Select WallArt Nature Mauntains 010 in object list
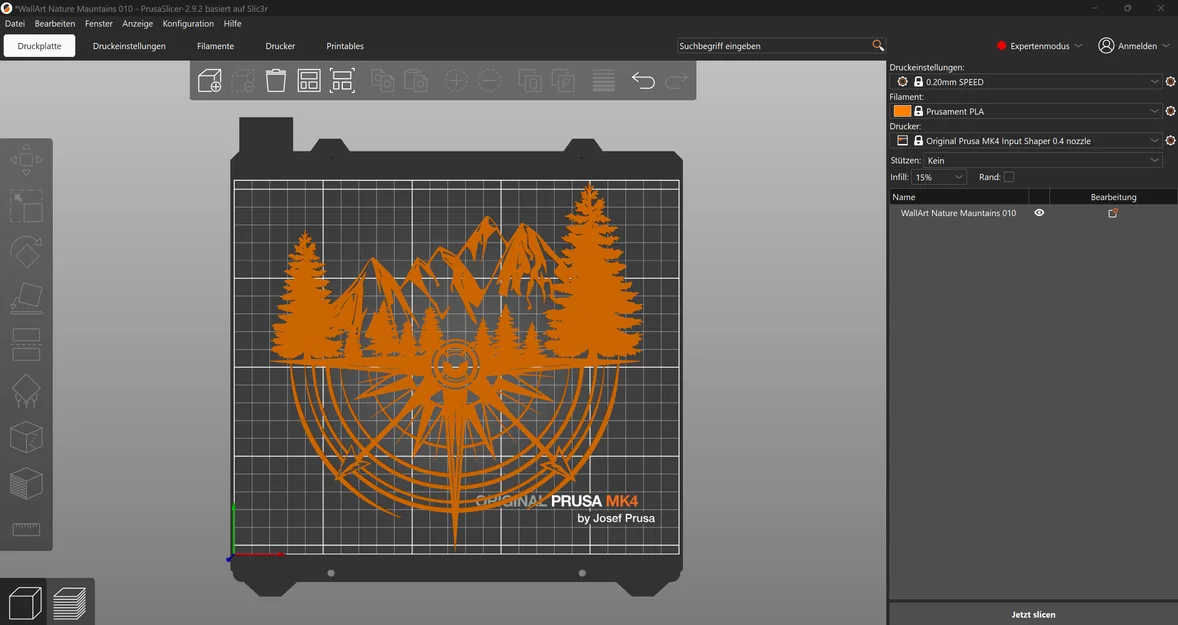Screen dimensions: 1178x625 click(958, 213)
